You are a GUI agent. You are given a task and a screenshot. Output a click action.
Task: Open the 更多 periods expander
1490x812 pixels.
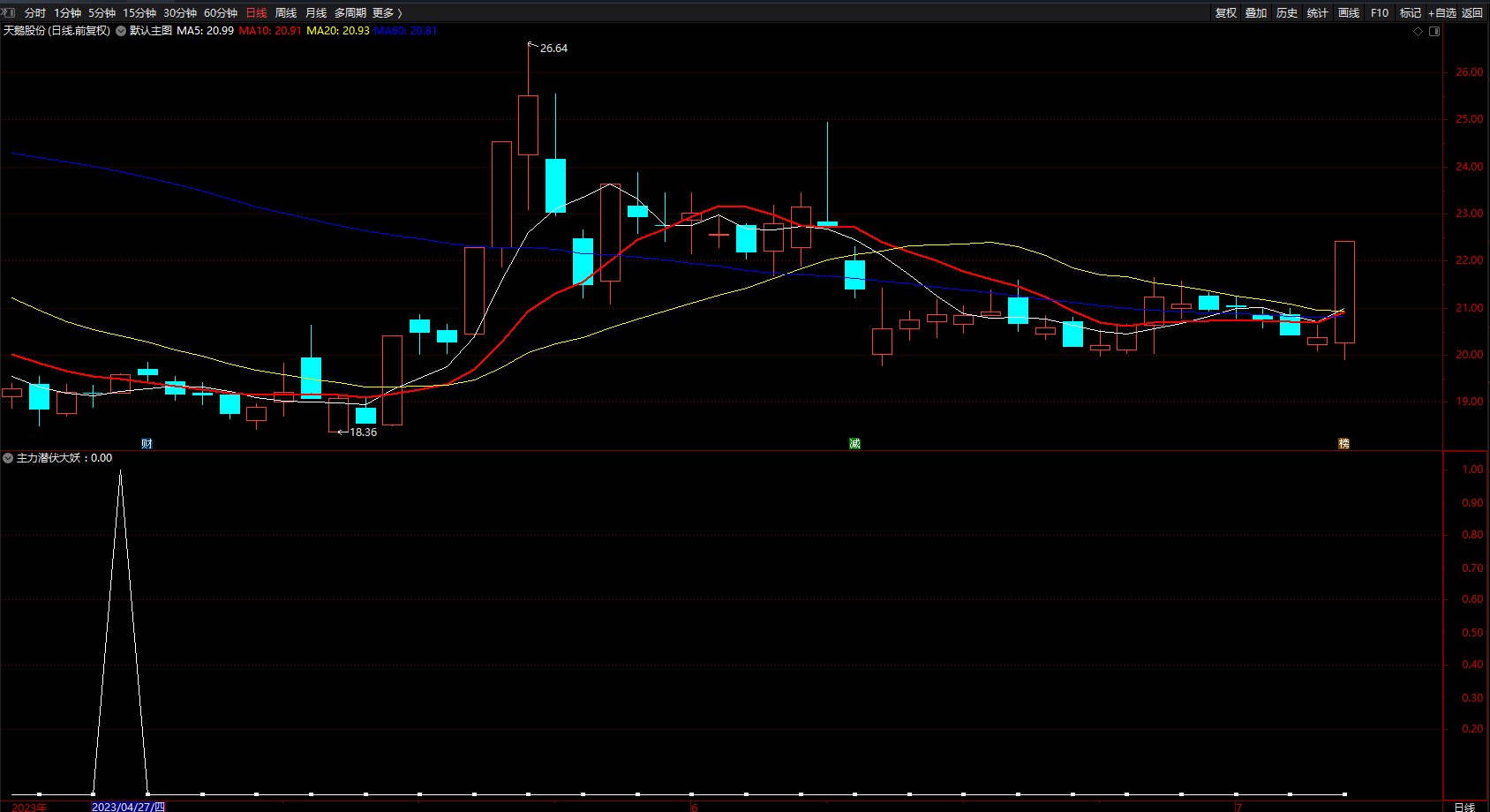point(387,12)
